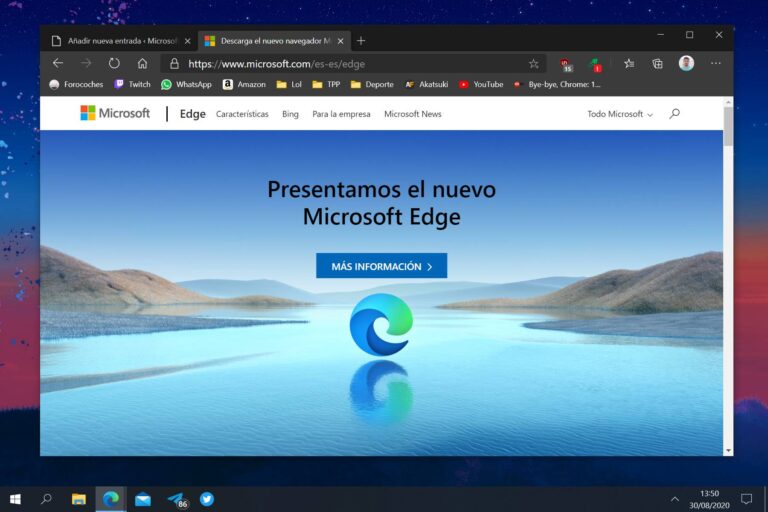The height and width of the screenshot is (512, 768).
Task: Open a new tab with plus button
Action: pos(361,41)
